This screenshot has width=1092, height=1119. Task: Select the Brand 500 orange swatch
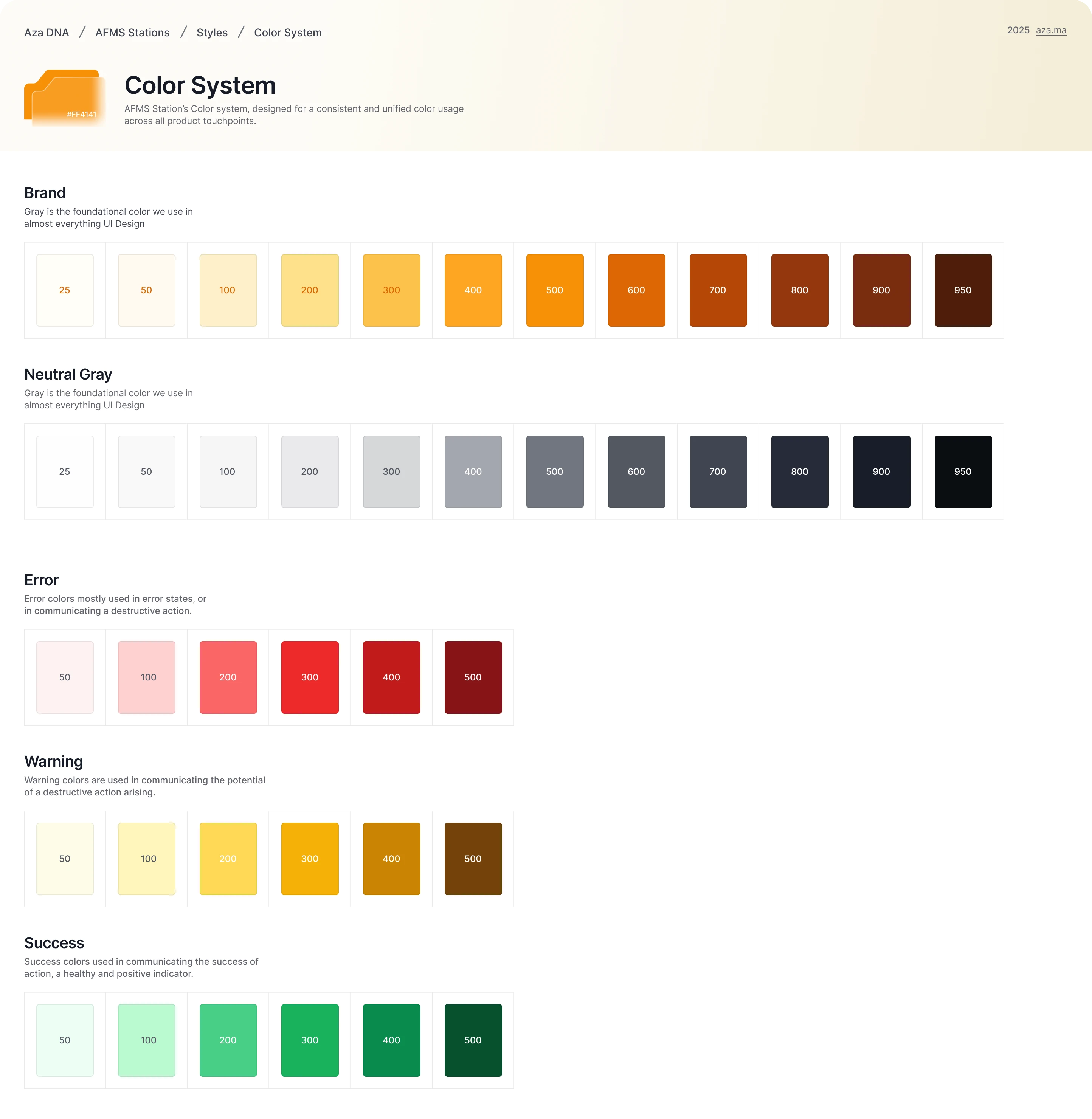[555, 290]
